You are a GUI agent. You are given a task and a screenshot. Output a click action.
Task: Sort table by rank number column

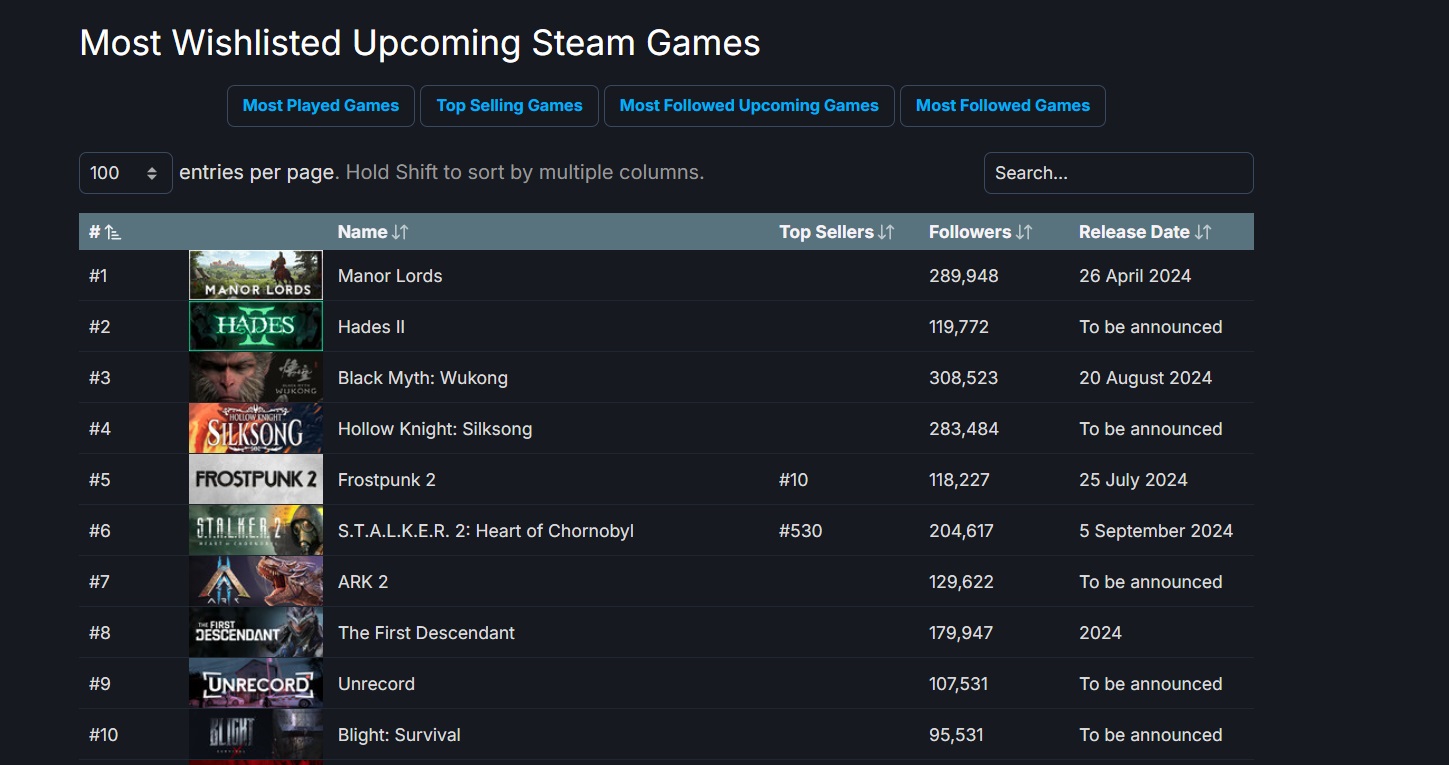click(105, 232)
